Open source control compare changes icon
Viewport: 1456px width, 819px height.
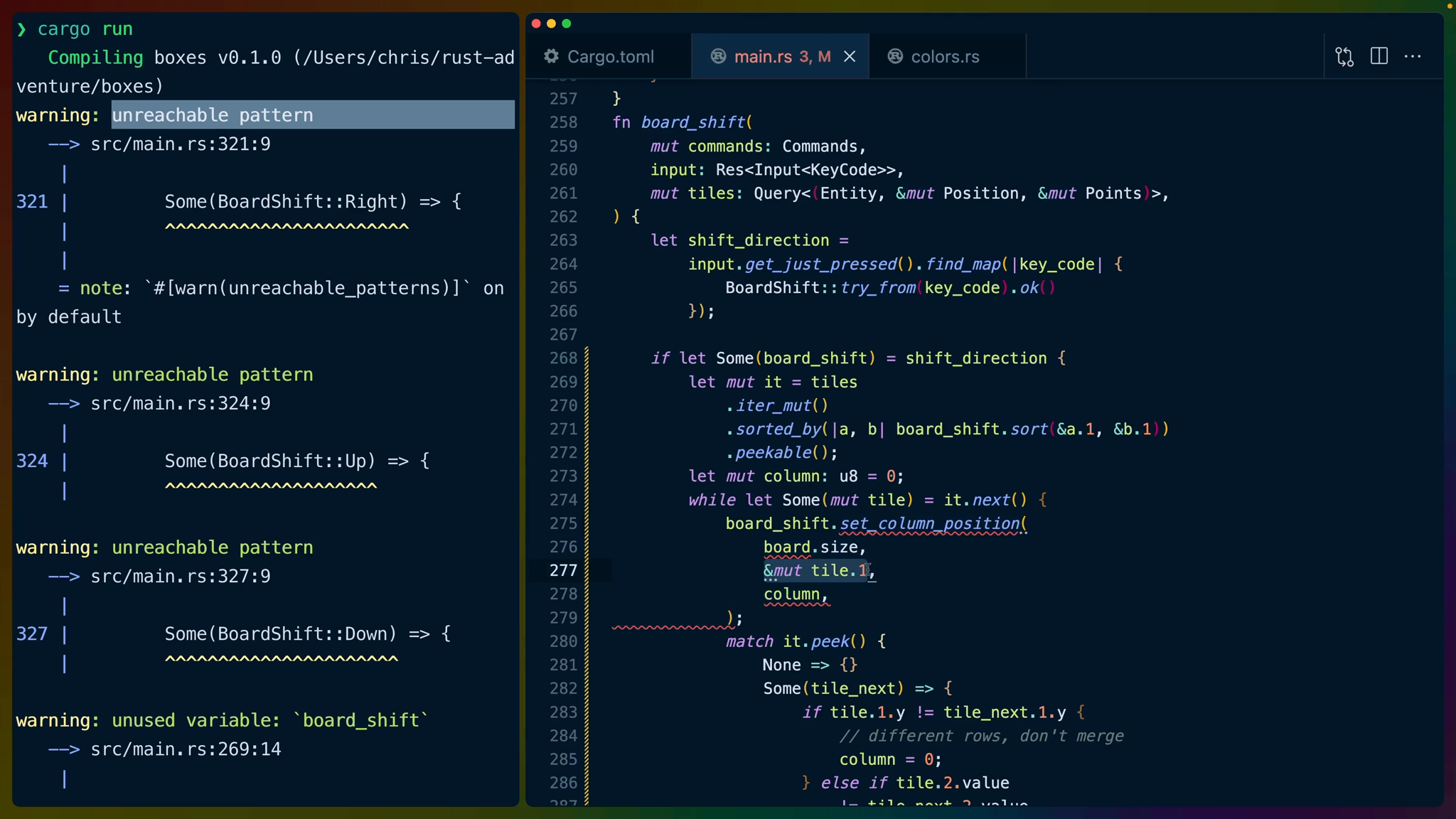(1344, 57)
